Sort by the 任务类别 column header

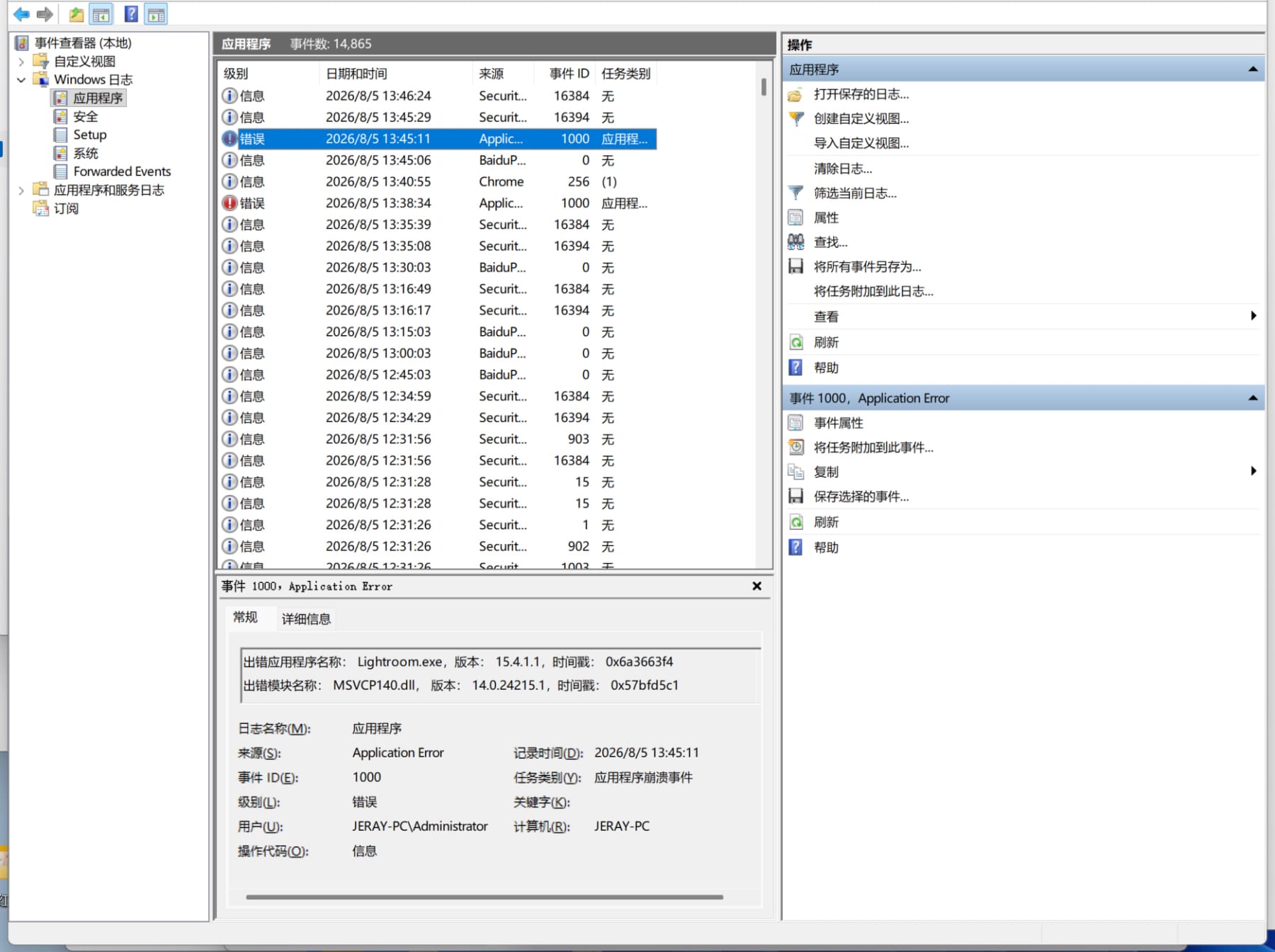tap(626, 74)
